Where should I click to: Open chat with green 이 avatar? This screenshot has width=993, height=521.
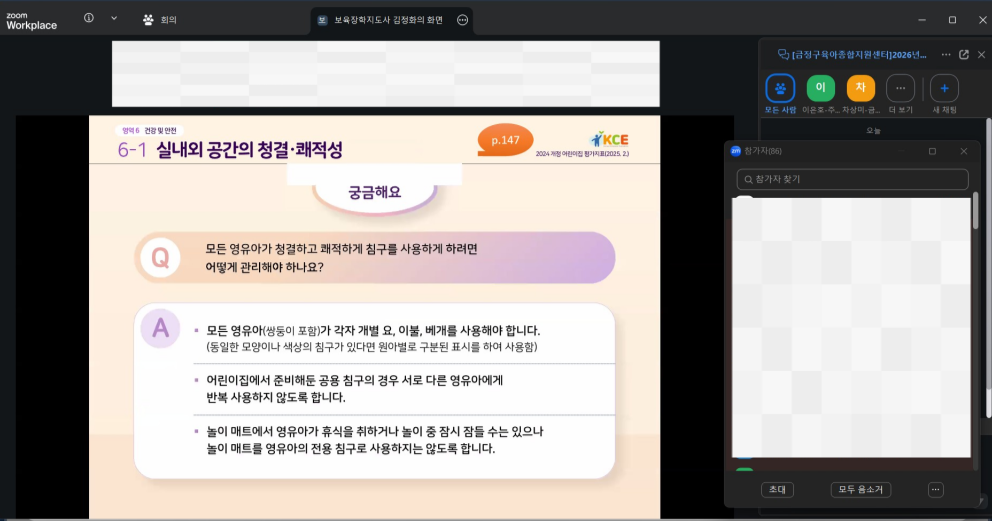tap(821, 88)
